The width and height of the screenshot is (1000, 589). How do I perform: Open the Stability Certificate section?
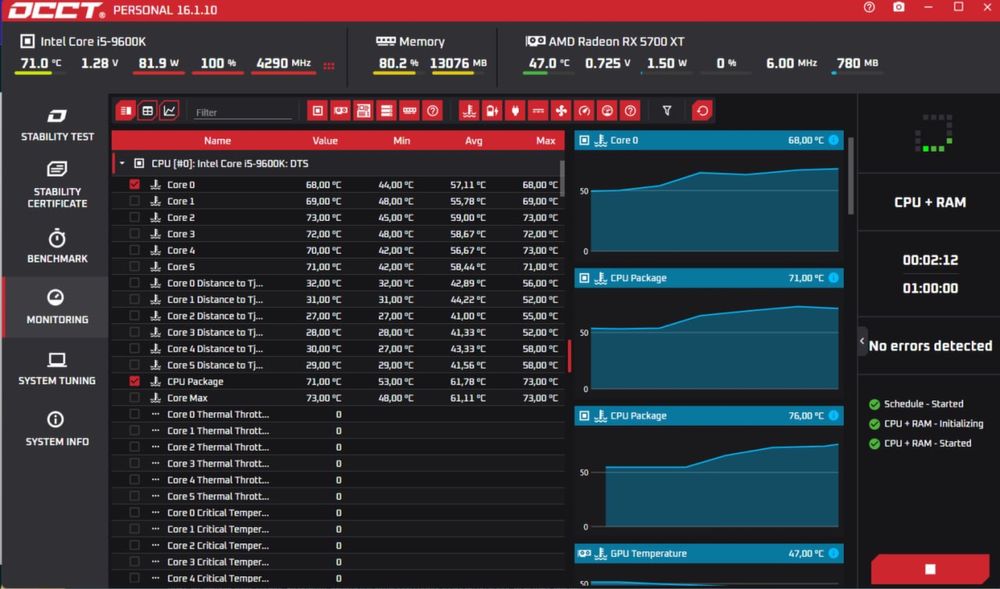[x=57, y=185]
